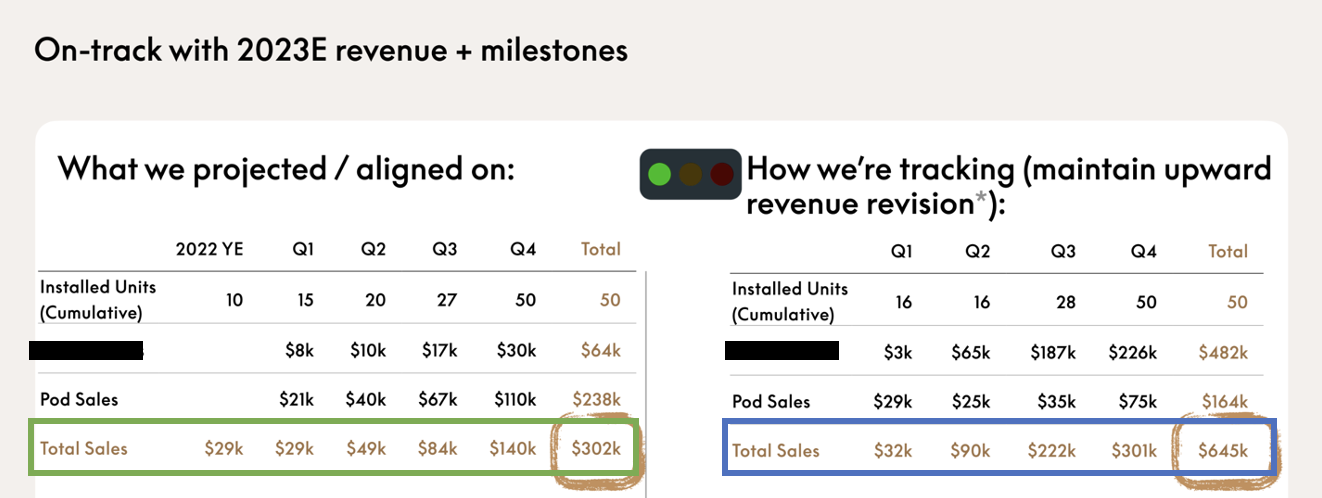Select the redacted black bar in tracking table
This screenshot has height=498, width=1322.
point(781,350)
